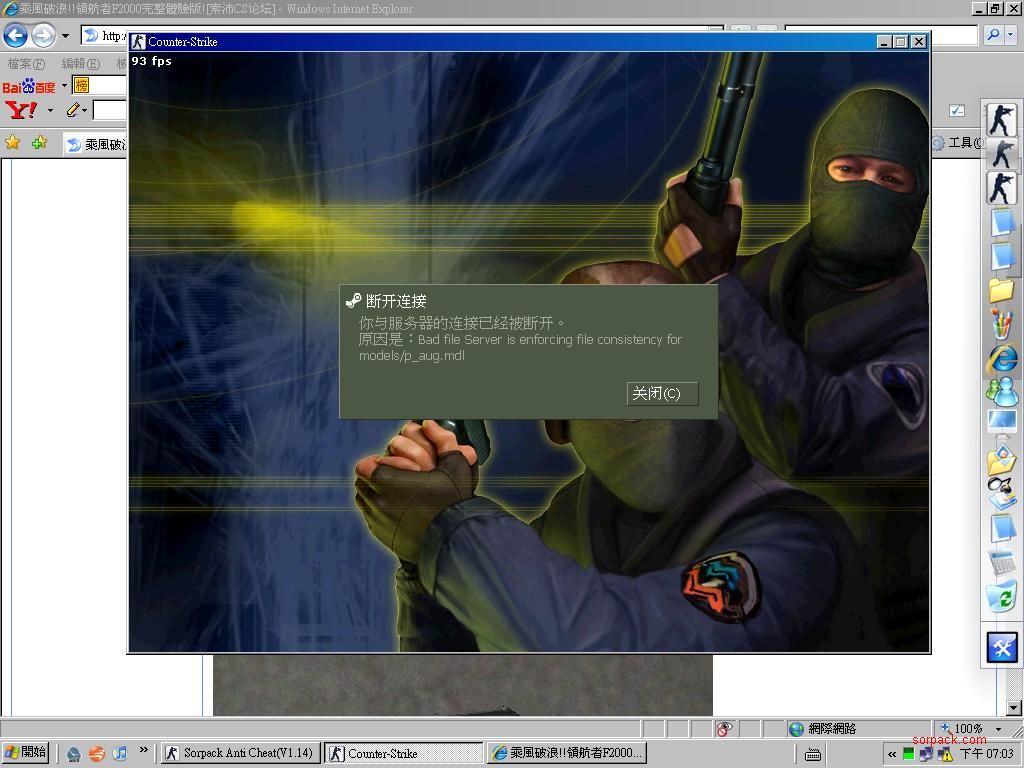Open the yellow folder icon in side dock

(x=1002, y=290)
